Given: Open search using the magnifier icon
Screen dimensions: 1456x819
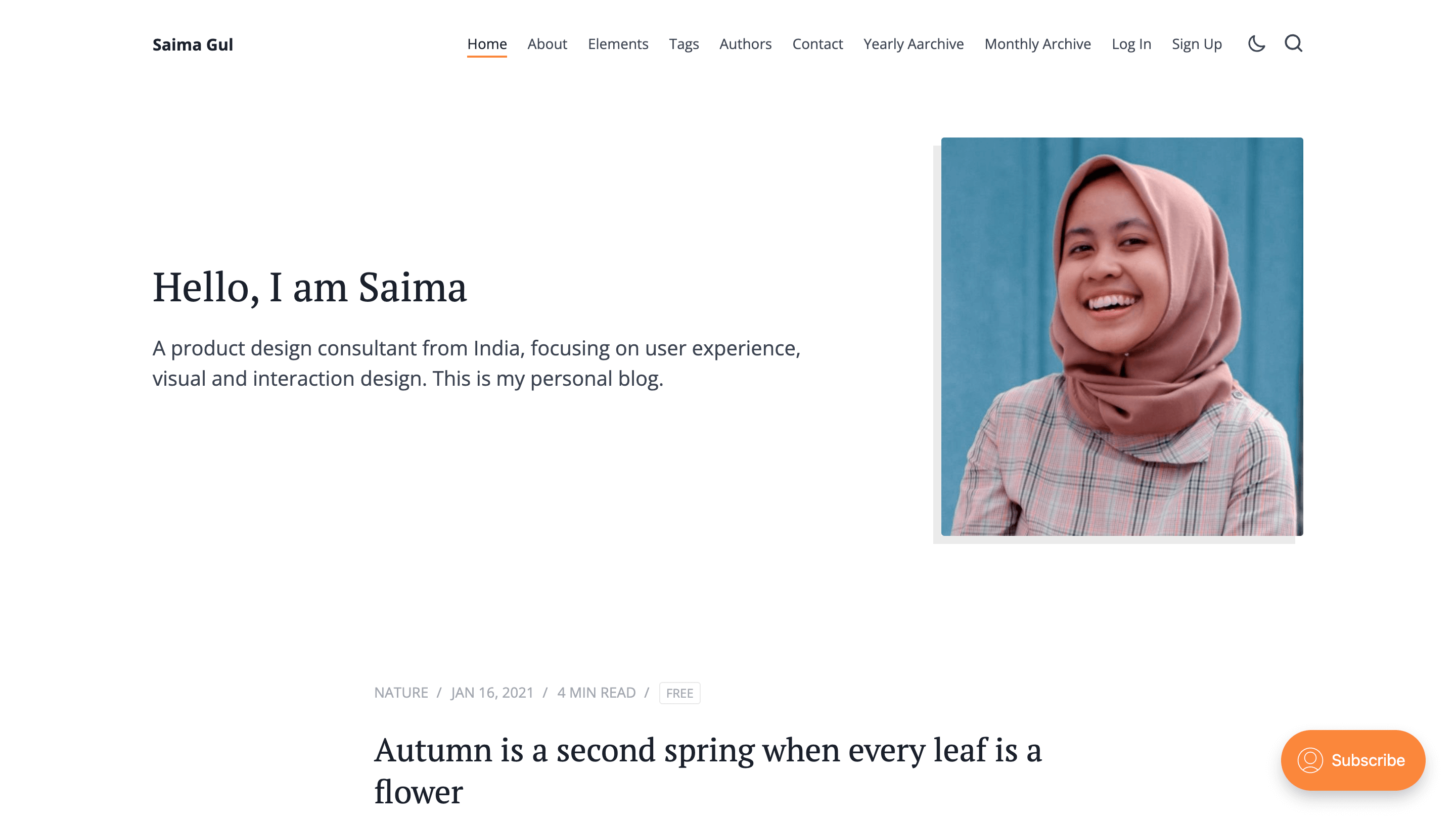Looking at the screenshot, I should pos(1293,43).
